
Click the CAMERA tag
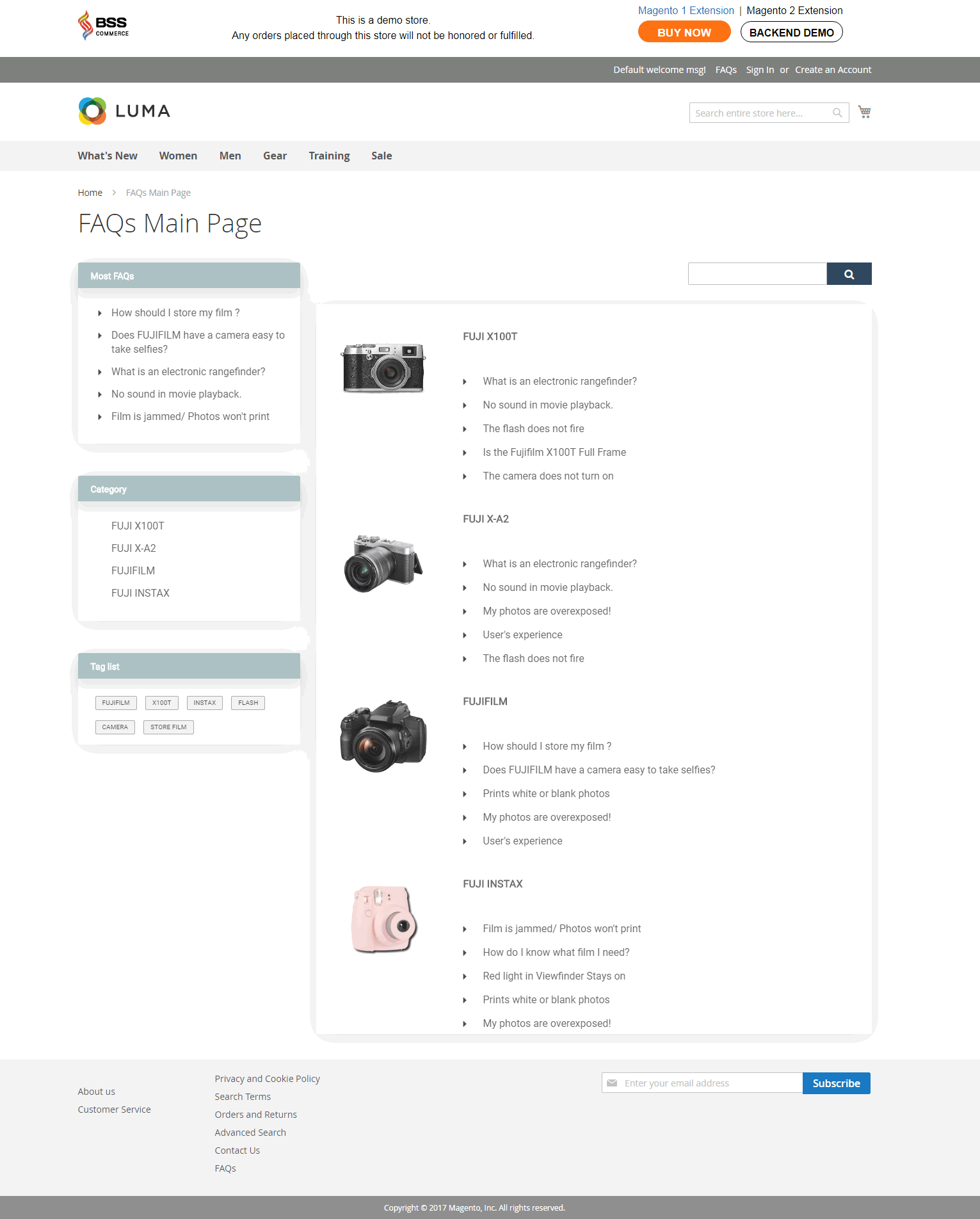pyautogui.click(x=115, y=727)
